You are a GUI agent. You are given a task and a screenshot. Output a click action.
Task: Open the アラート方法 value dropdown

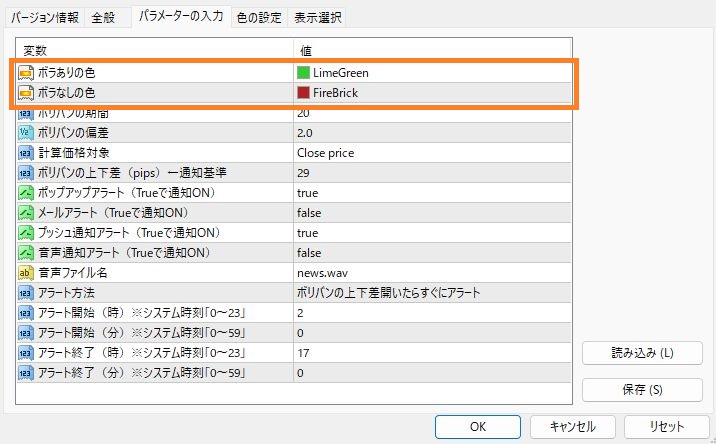tap(390, 293)
